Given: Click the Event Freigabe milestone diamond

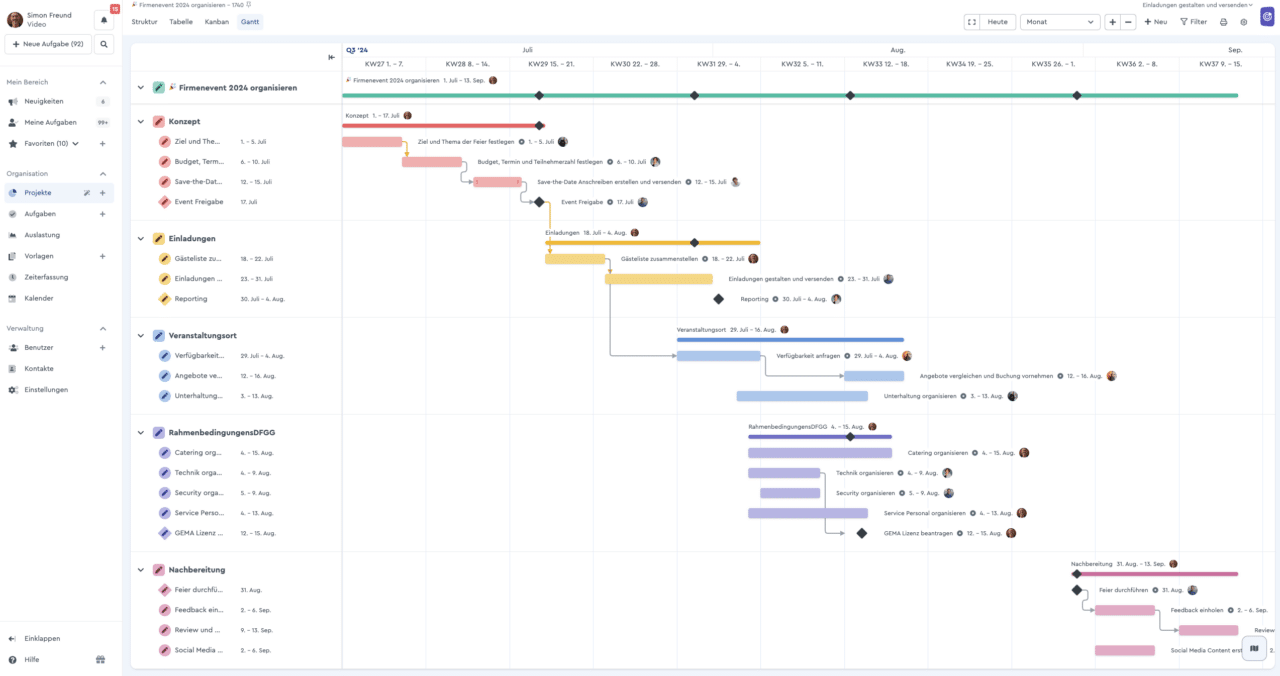Looking at the screenshot, I should coord(539,202).
